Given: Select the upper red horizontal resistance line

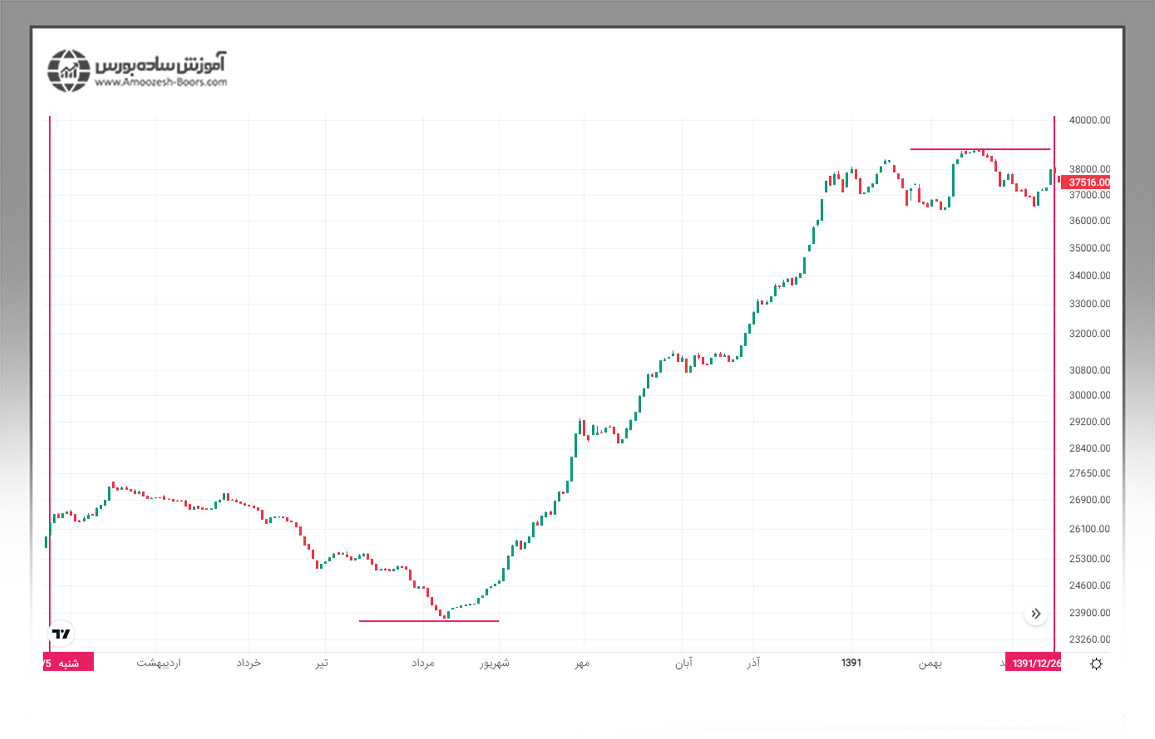Looking at the screenshot, I should [x=979, y=149].
